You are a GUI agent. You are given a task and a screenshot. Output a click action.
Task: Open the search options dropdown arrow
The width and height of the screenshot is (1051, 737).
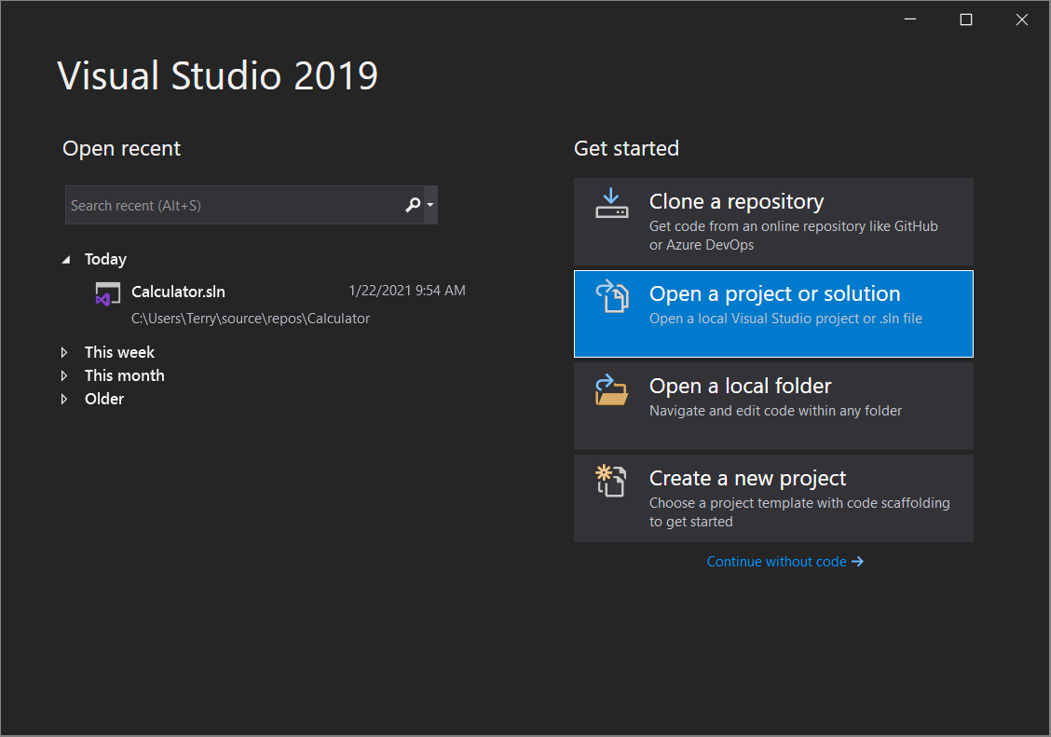430,204
